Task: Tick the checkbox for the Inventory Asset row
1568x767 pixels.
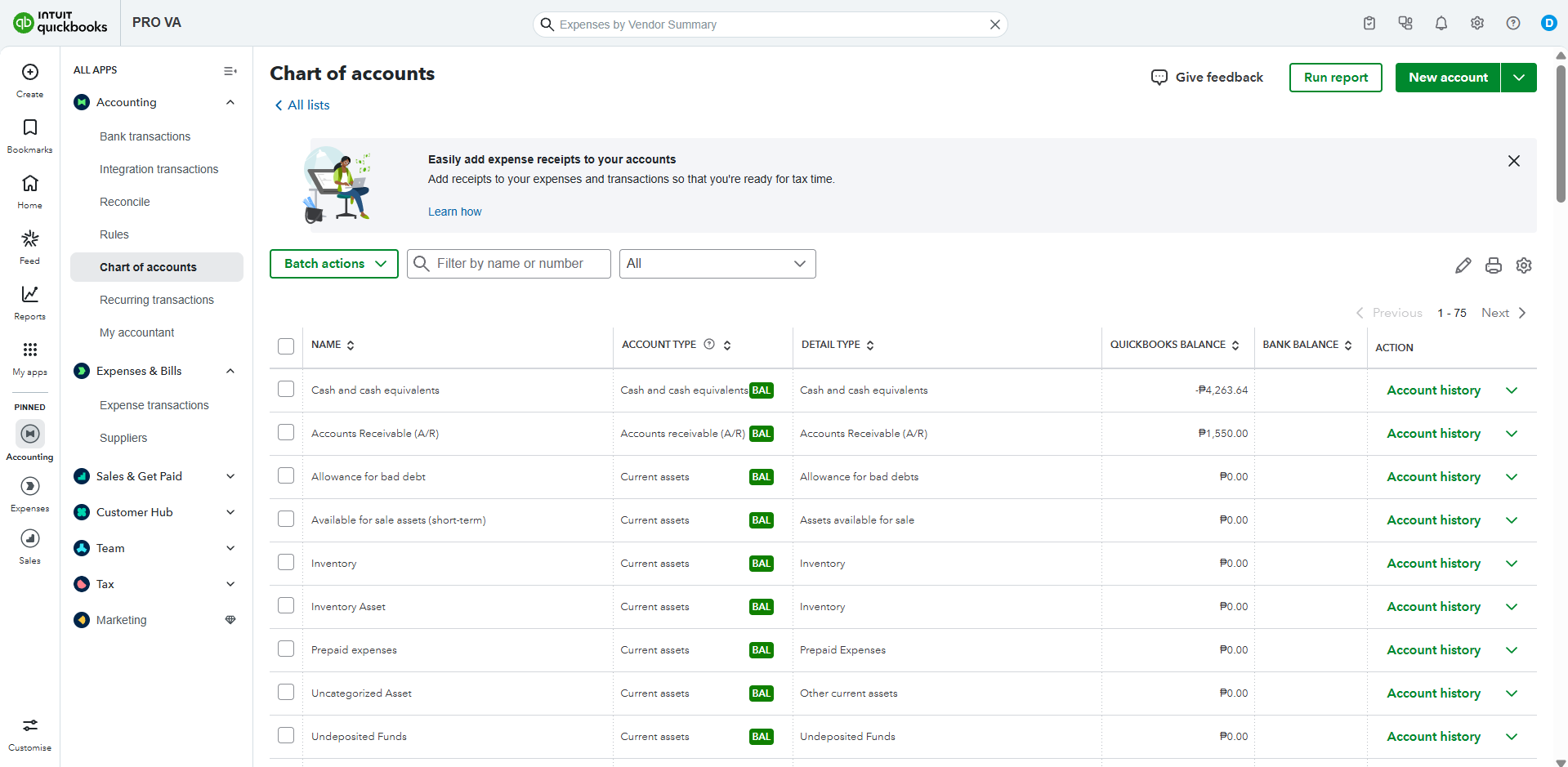Action: (x=286, y=606)
